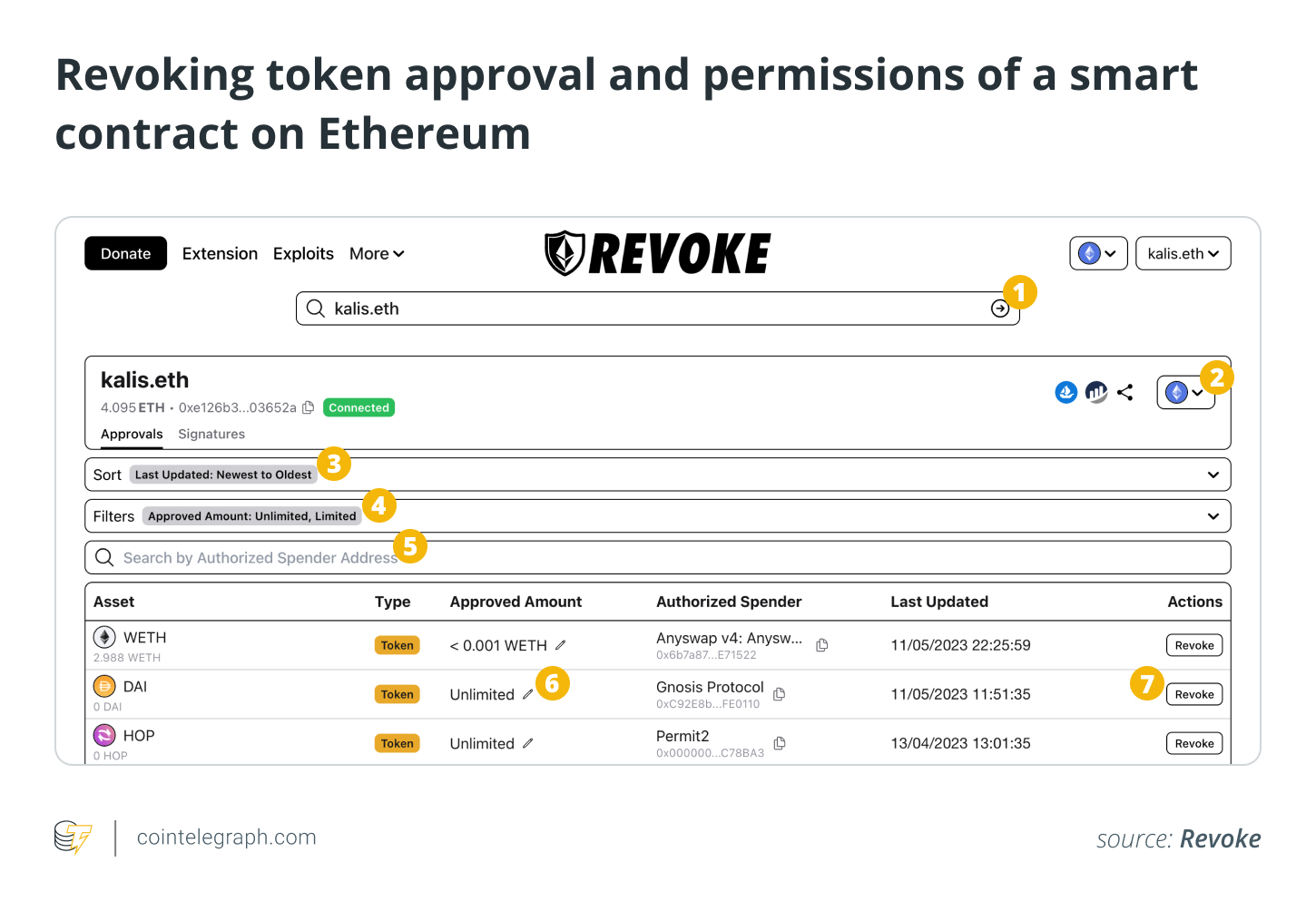This screenshot has height=911, width=1316.
Task: Open the kalis.eth account dropdown
Action: [x=1183, y=254]
